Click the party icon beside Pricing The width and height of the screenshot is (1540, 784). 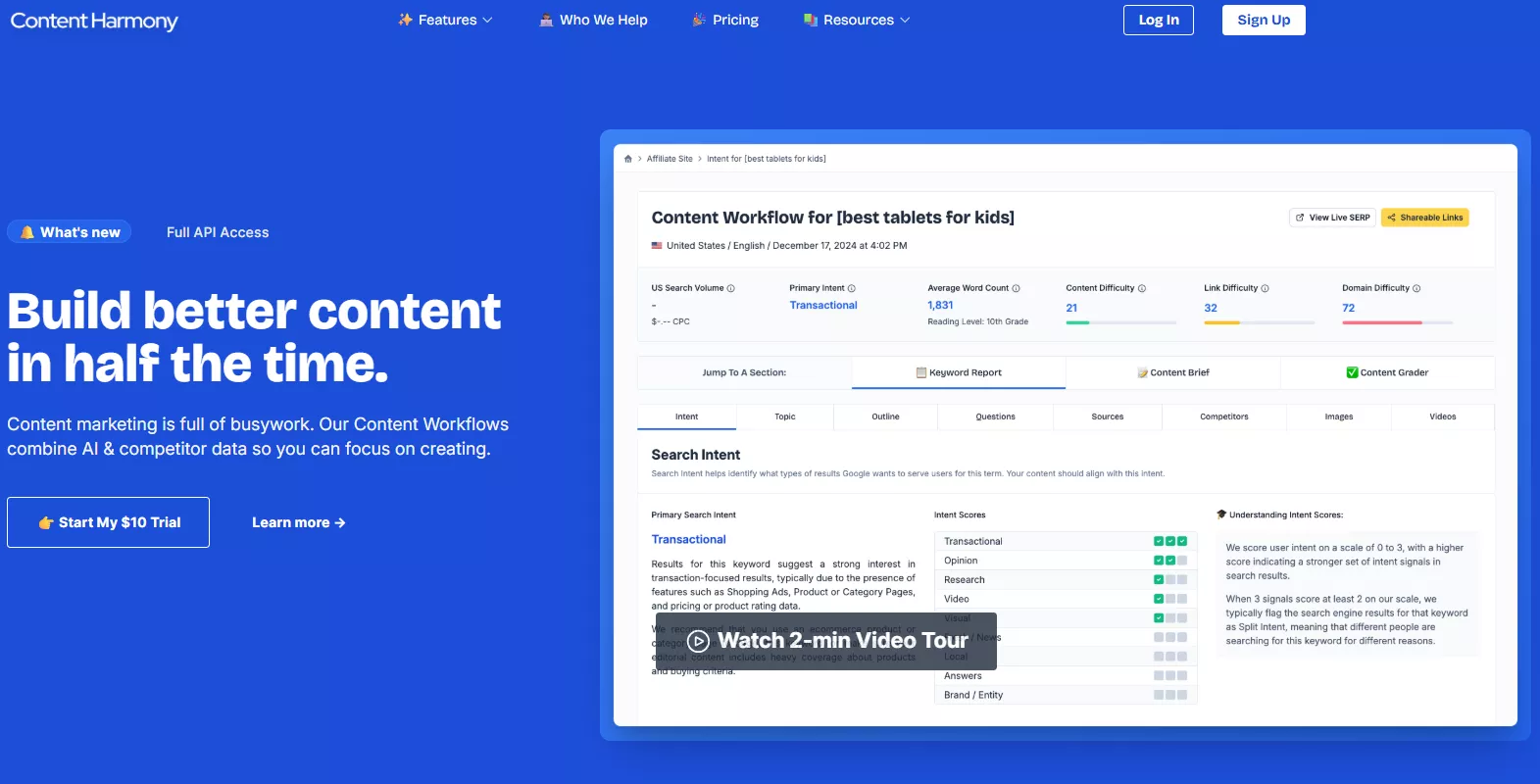coord(699,20)
